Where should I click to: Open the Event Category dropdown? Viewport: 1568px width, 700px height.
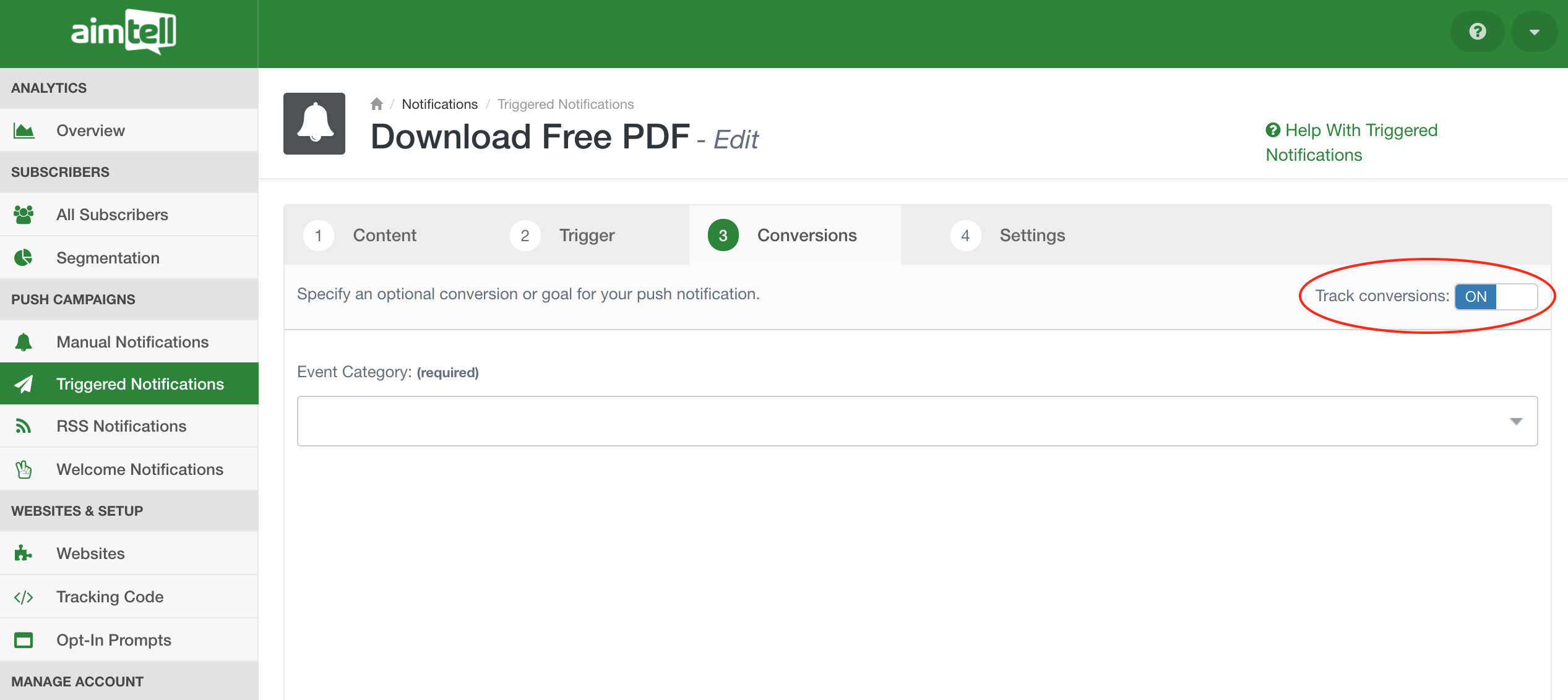tap(917, 421)
